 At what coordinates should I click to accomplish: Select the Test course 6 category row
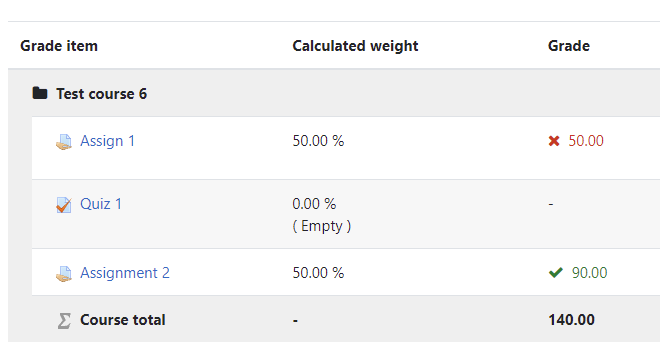pos(334,93)
